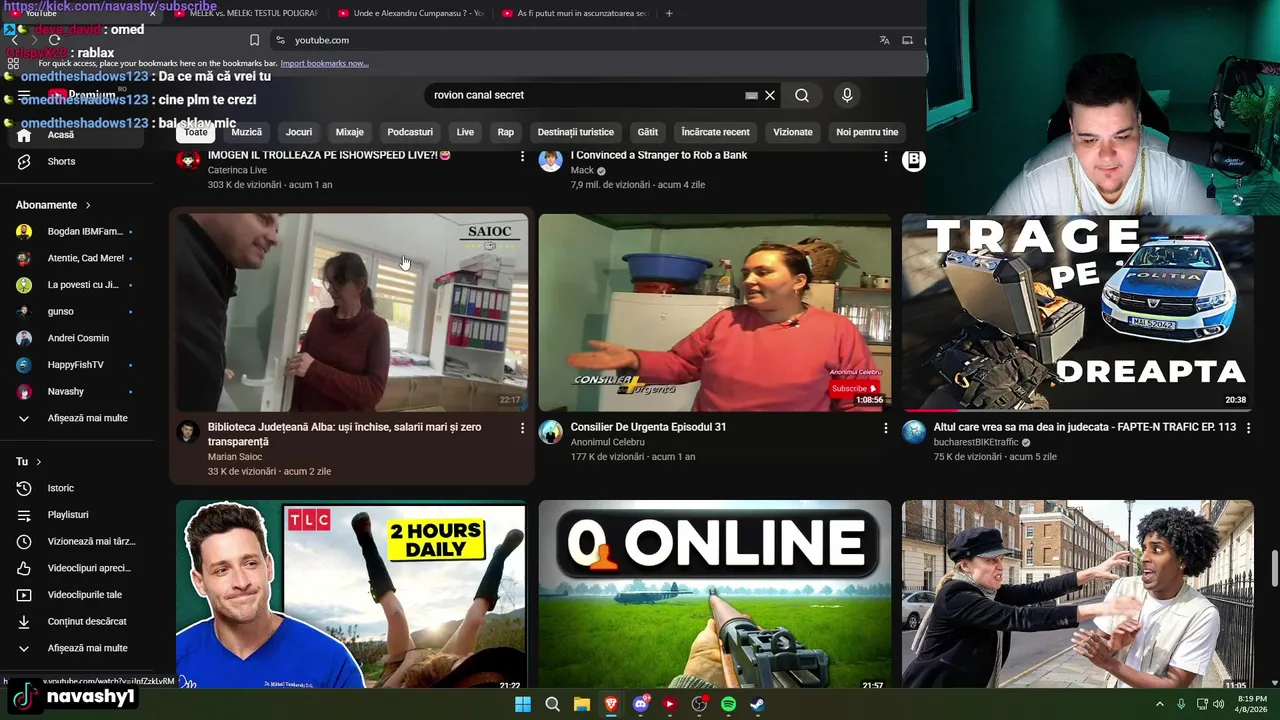This screenshot has width=1280, height=720.
Task: Open Videoclipurile tale in sidebar
Action: [77, 595]
